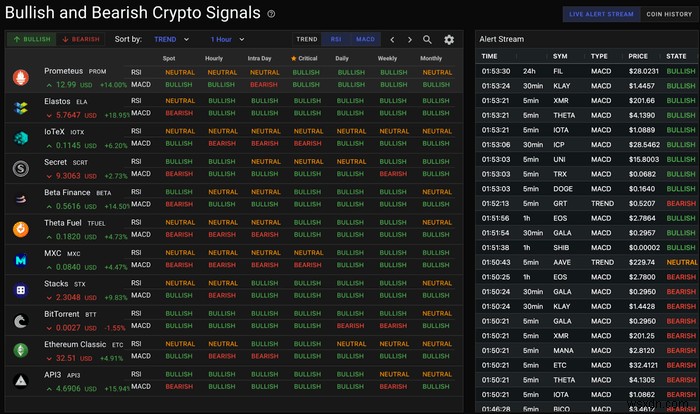Click the 01:51:38 SHIB alert row

coord(587,247)
